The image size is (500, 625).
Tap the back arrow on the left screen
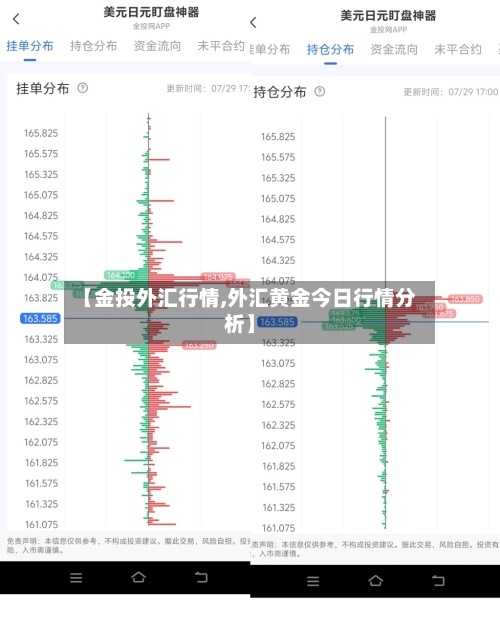[x=16, y=19]
